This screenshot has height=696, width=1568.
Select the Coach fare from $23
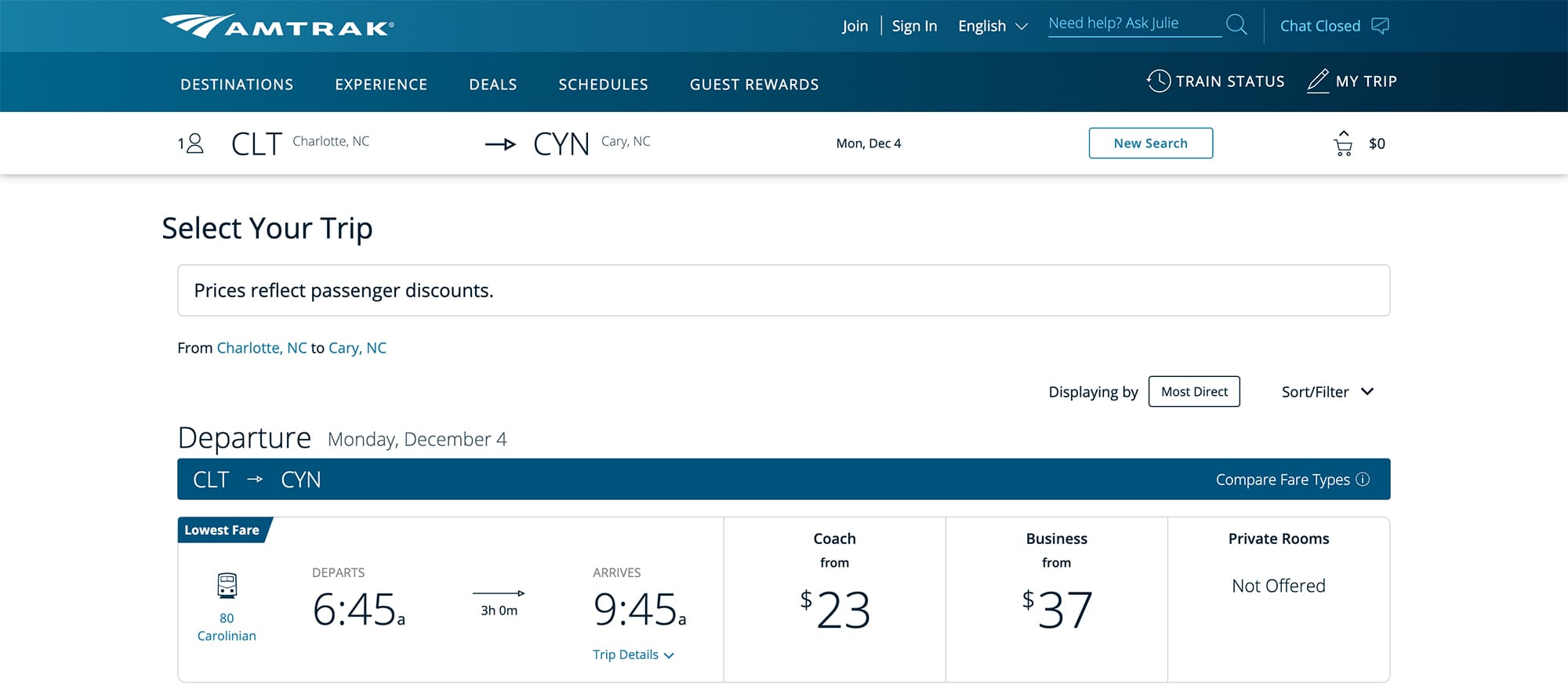[834, 599]
